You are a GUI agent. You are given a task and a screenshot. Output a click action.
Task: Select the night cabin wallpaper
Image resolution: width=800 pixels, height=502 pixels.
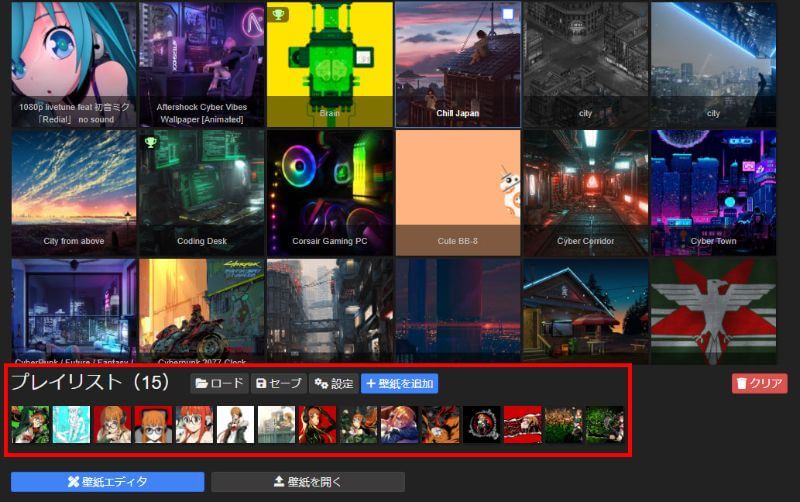[x=586, y=311]
